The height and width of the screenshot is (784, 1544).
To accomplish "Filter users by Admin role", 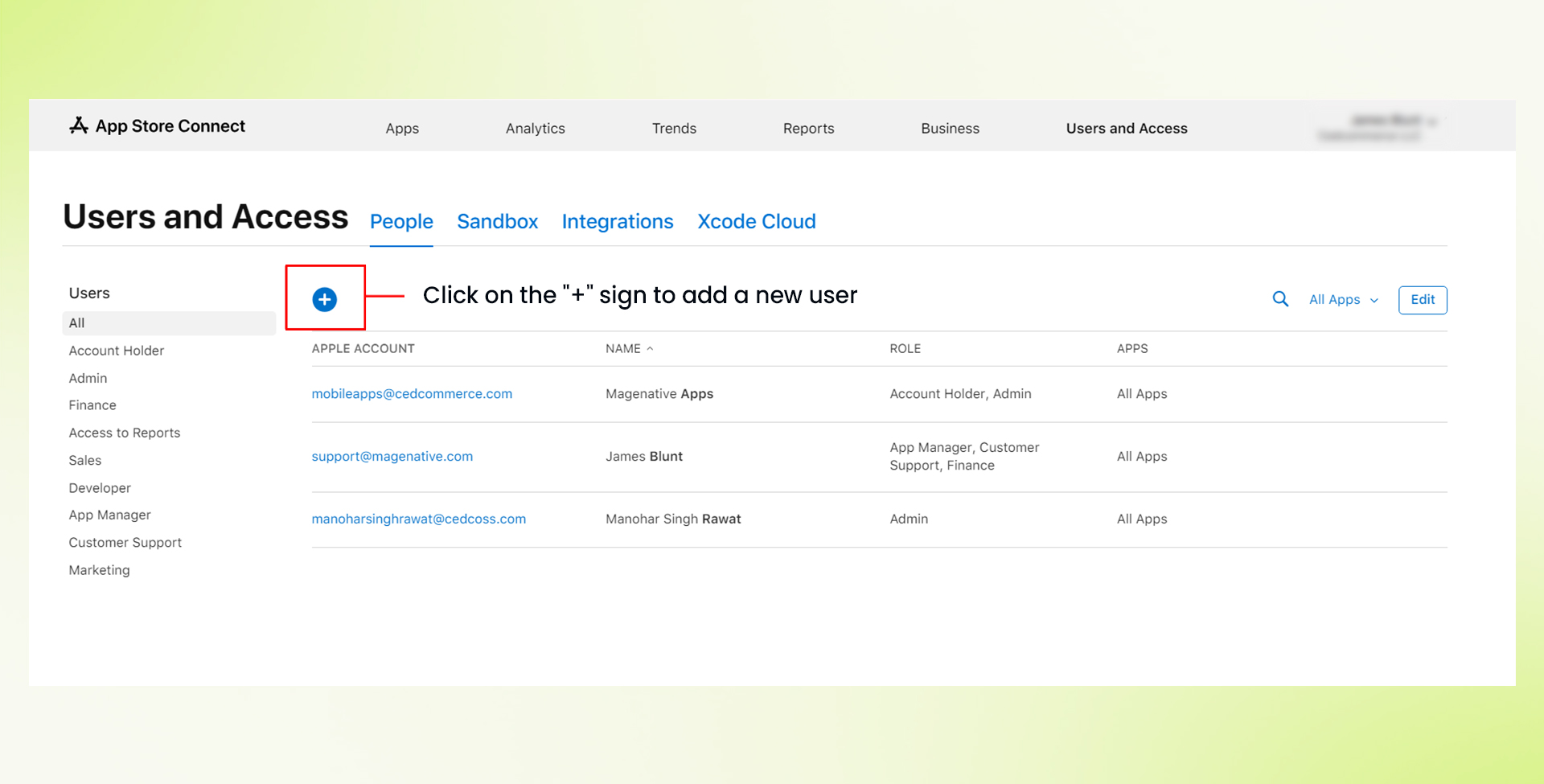I will click(88, 378).
